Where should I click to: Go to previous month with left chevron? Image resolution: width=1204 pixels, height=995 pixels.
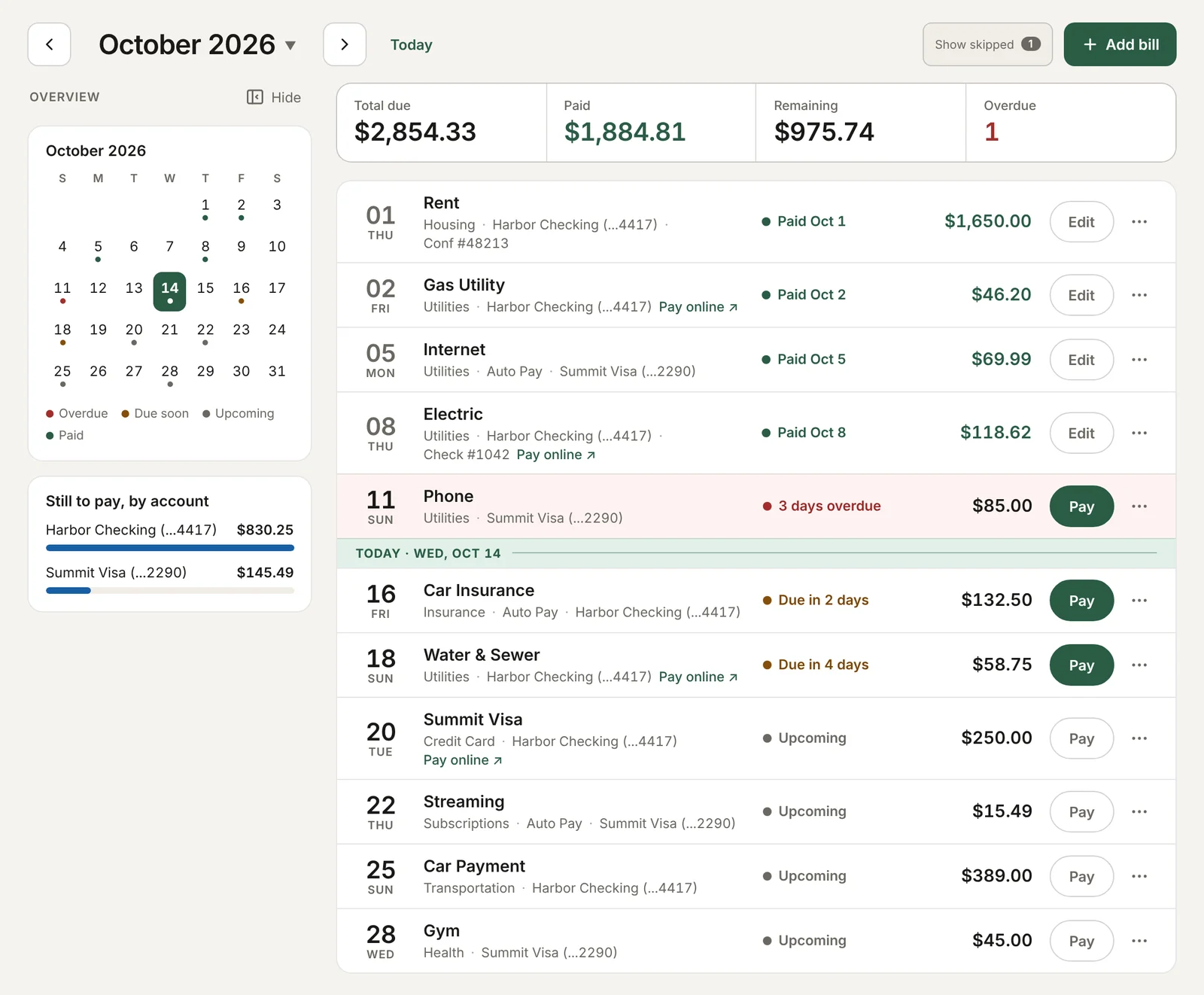(x=49, y=44)
